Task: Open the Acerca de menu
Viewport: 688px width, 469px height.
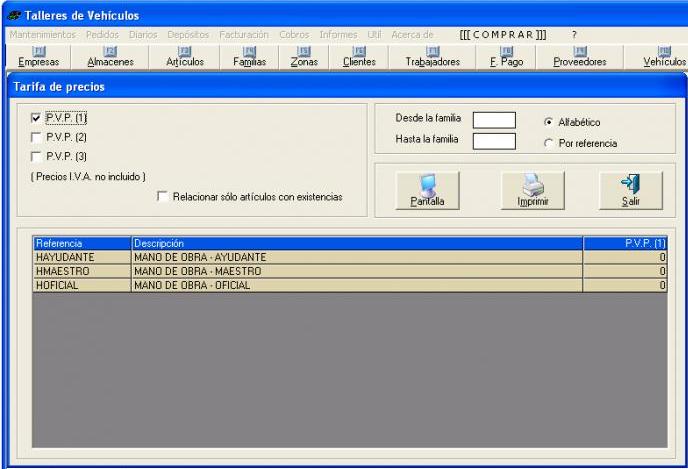Action: click(x=412, y=35)
